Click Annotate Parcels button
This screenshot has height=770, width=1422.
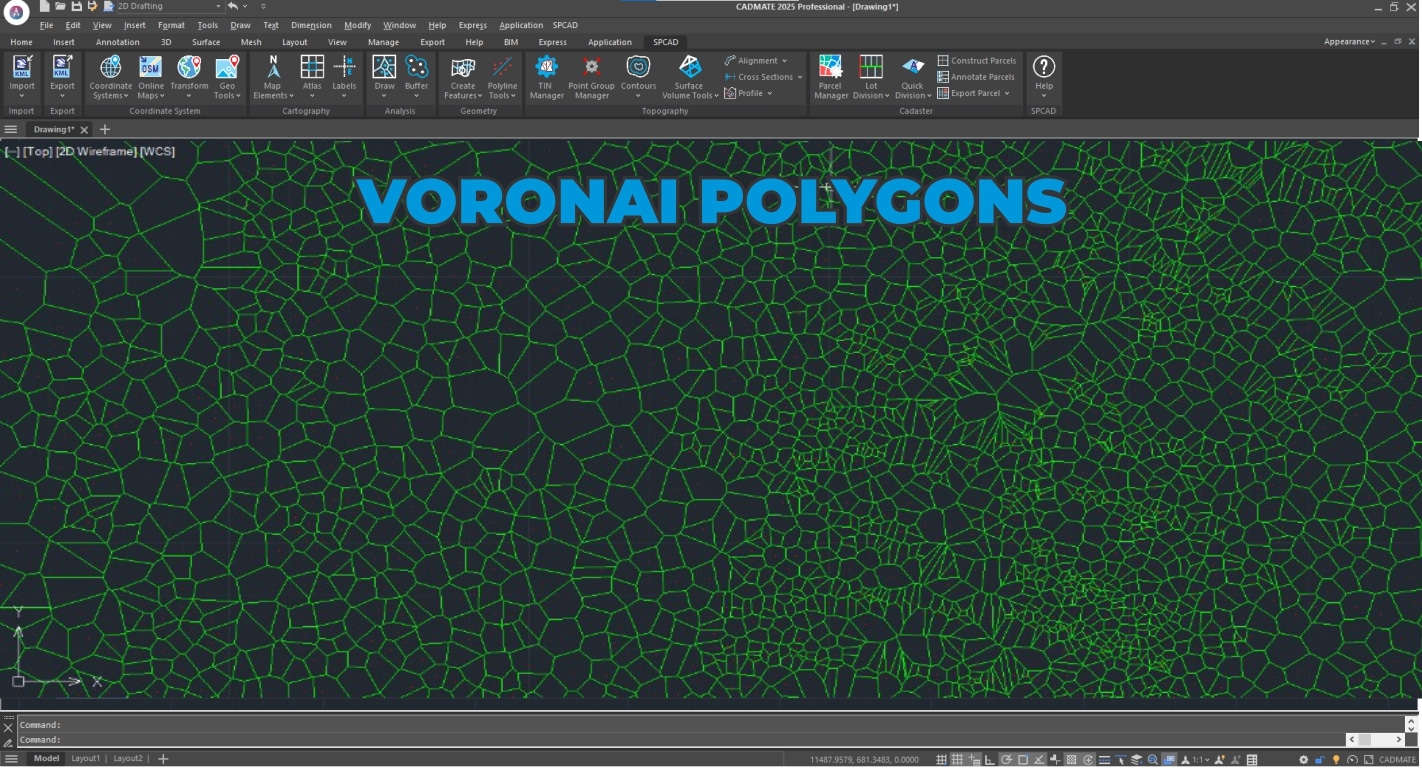pos(976,77)
